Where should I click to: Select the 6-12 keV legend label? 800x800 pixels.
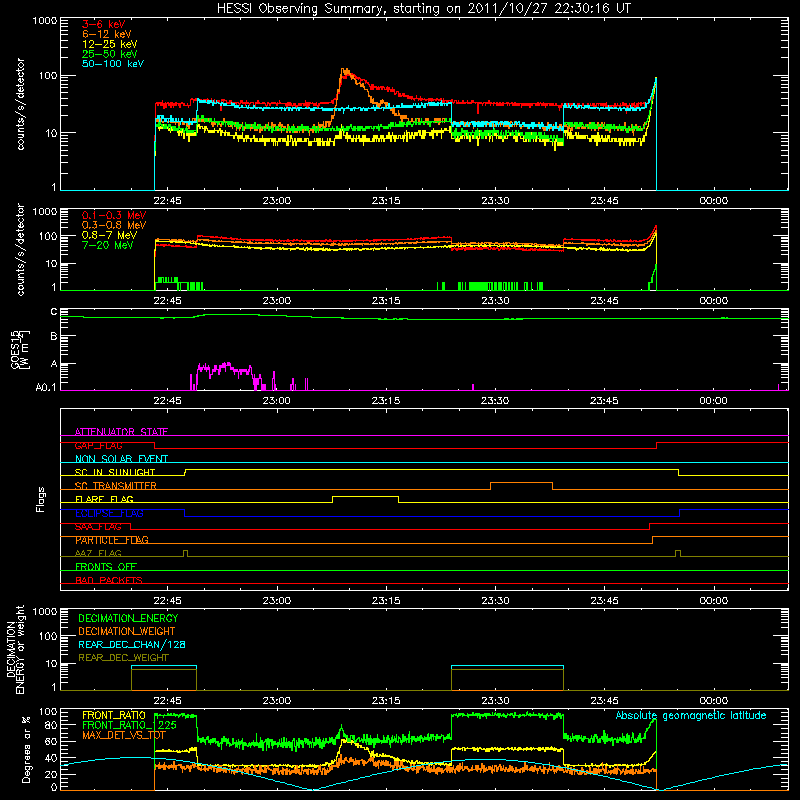(107, 34)
